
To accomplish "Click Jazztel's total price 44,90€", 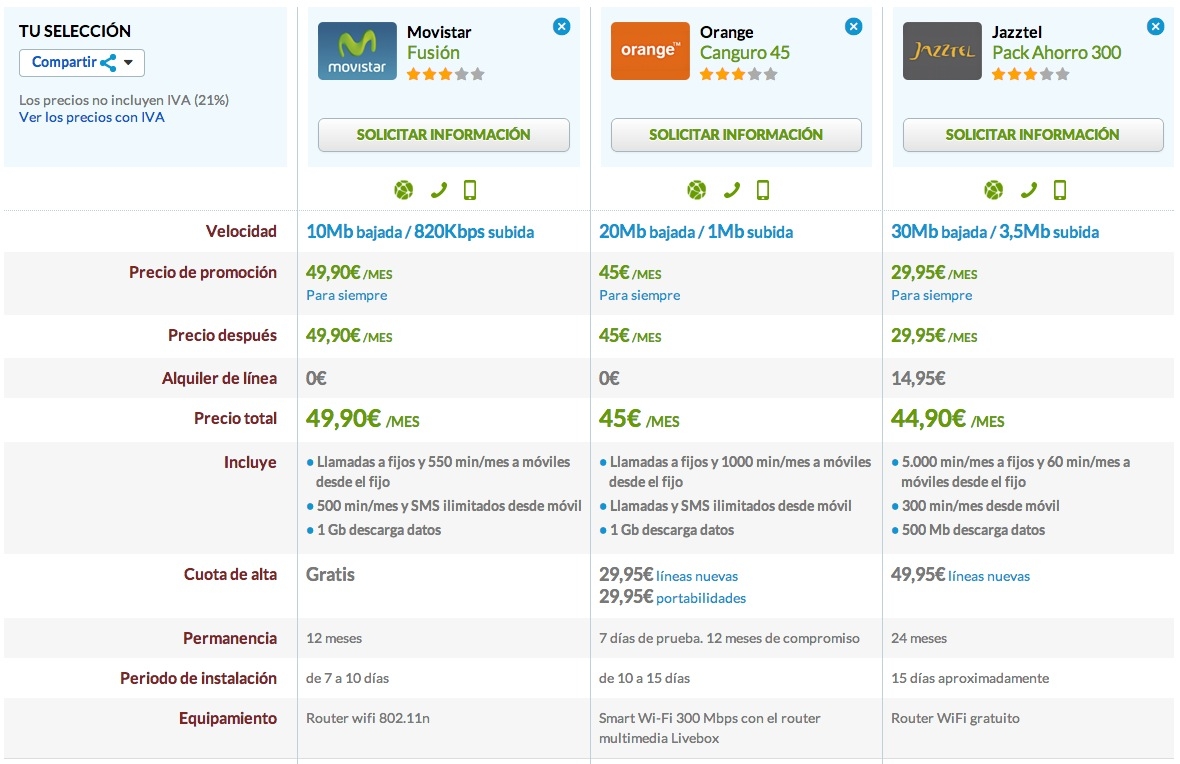I will click(948, 419).
